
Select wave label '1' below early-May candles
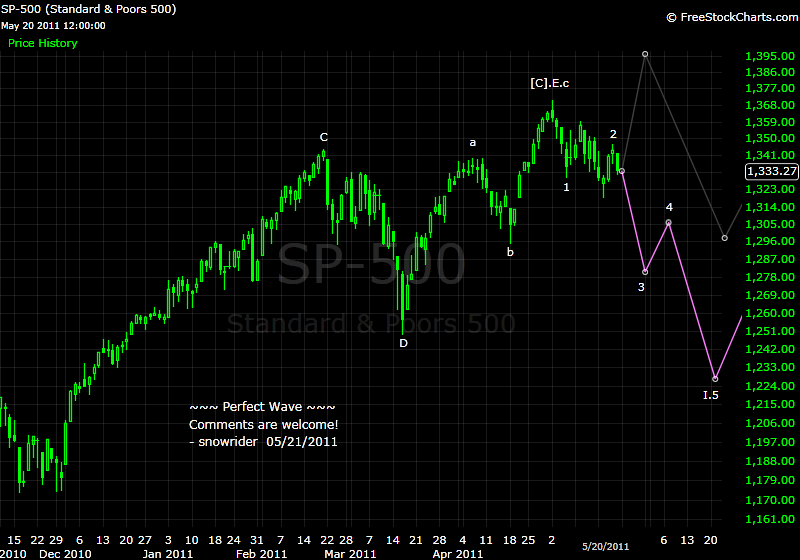click(566, 187)
